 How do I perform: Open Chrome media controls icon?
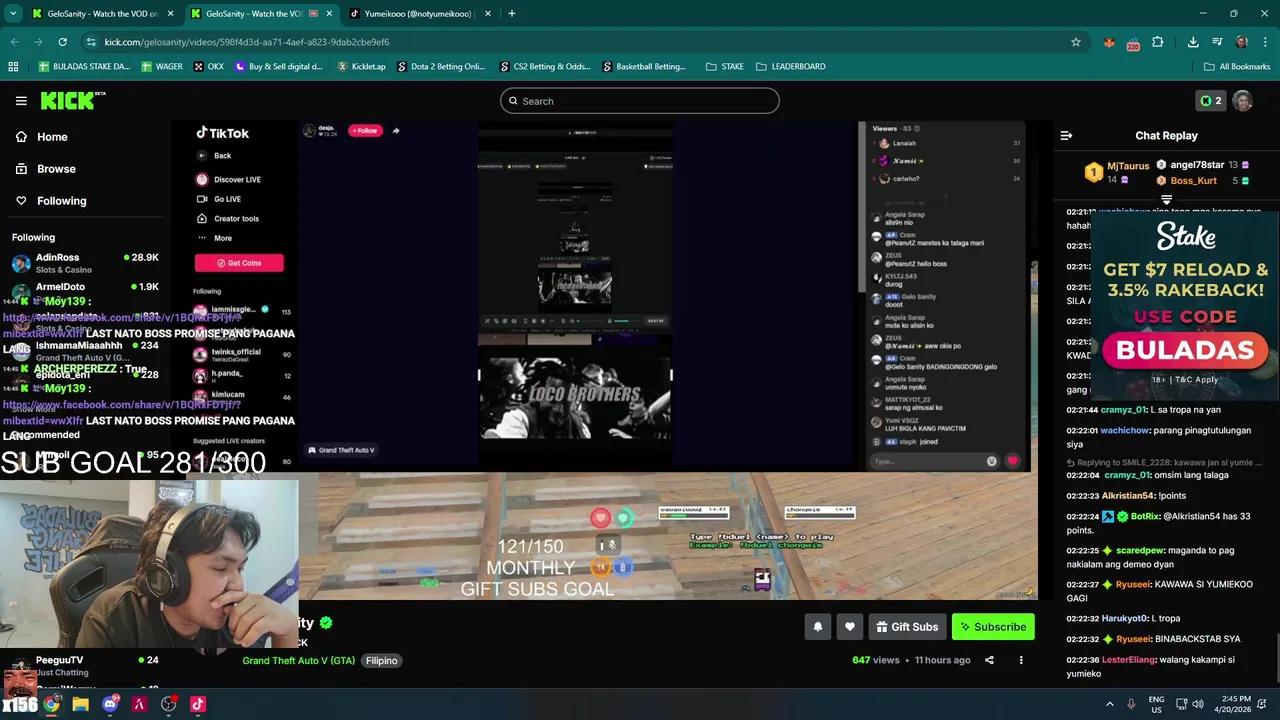(x=1217, y=42)
